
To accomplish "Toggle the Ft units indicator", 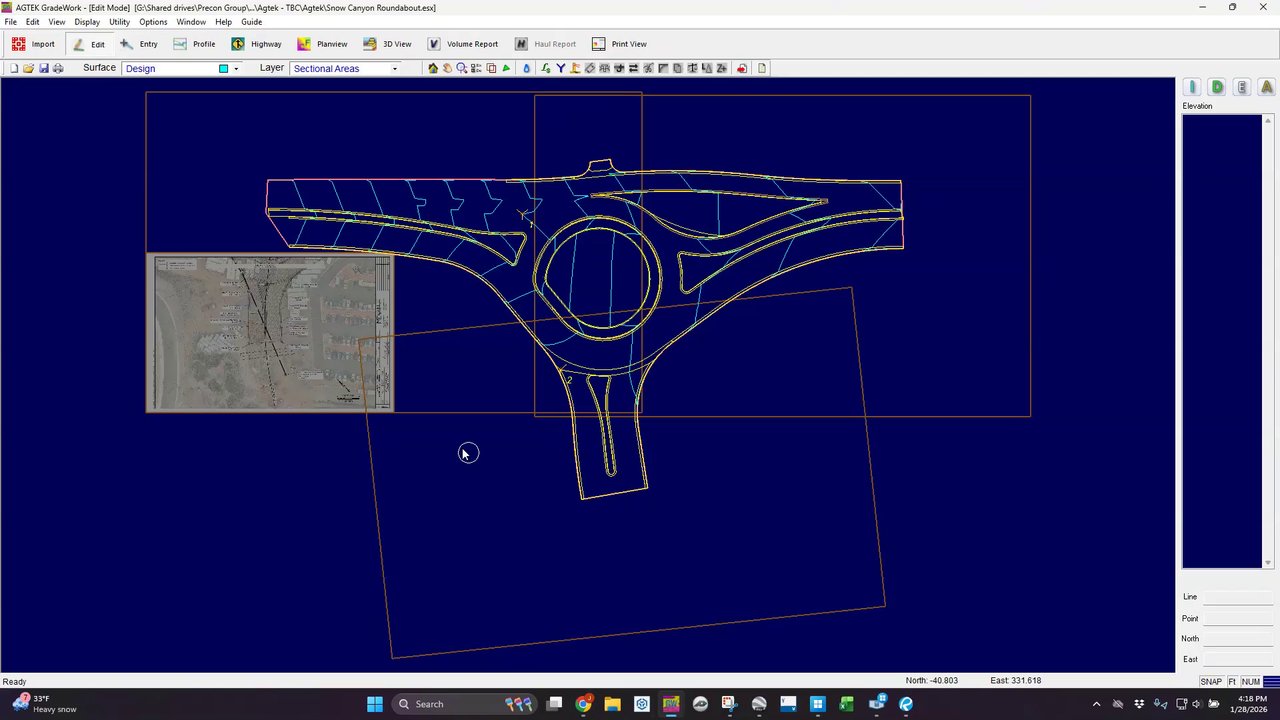I will click(x=1232, y=681).
